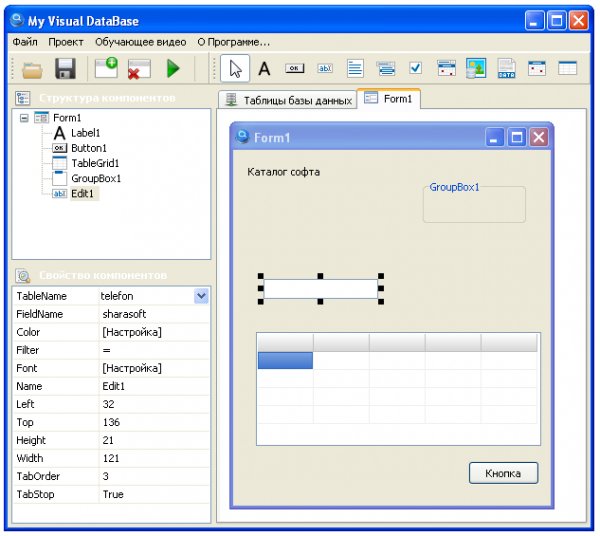Collapse the Form1 tree node
The height and width of the screenshot is (536, 600).
pos(24,118)
